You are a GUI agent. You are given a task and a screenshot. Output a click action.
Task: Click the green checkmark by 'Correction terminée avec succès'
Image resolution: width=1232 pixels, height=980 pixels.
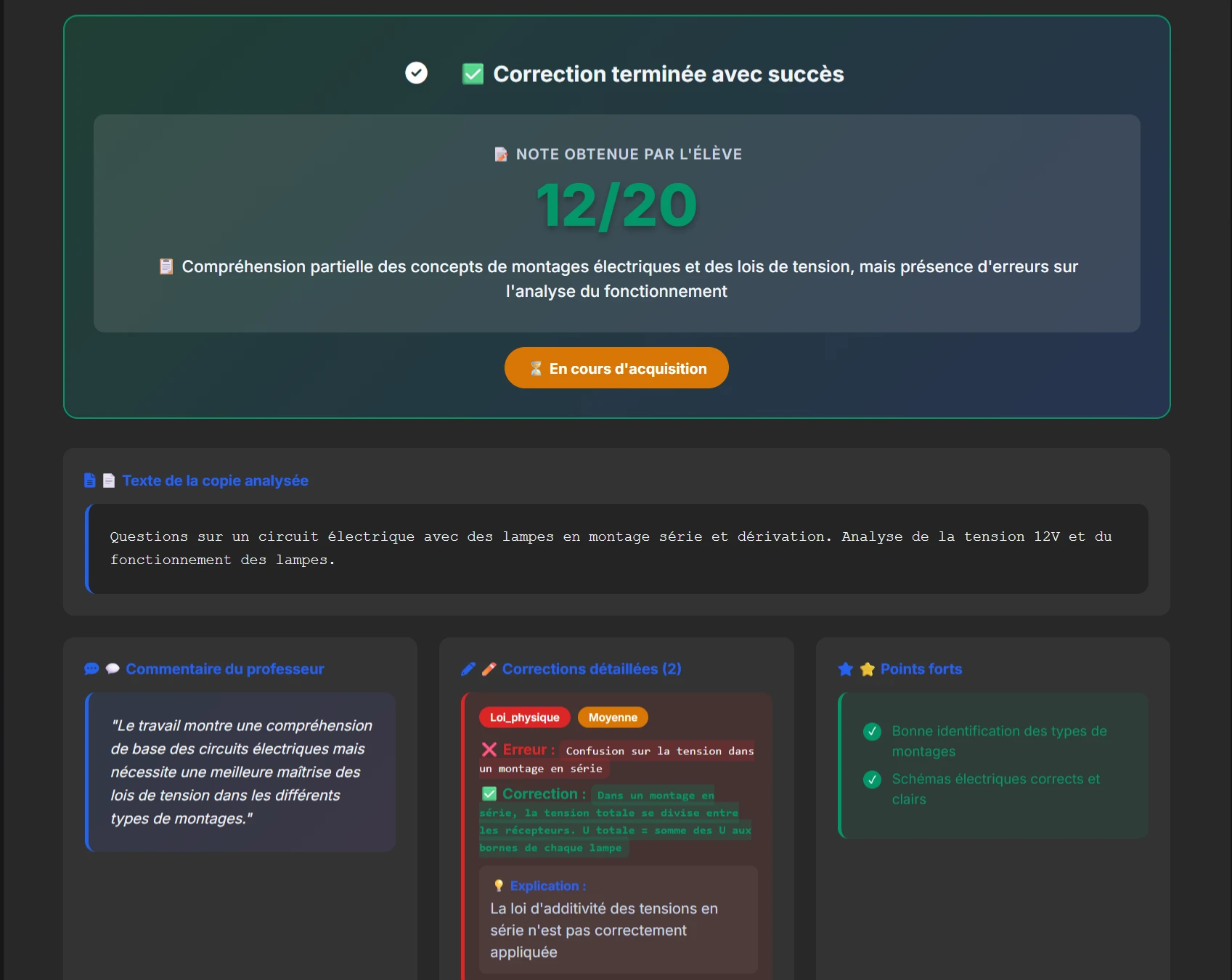click(x=473, y=73)
